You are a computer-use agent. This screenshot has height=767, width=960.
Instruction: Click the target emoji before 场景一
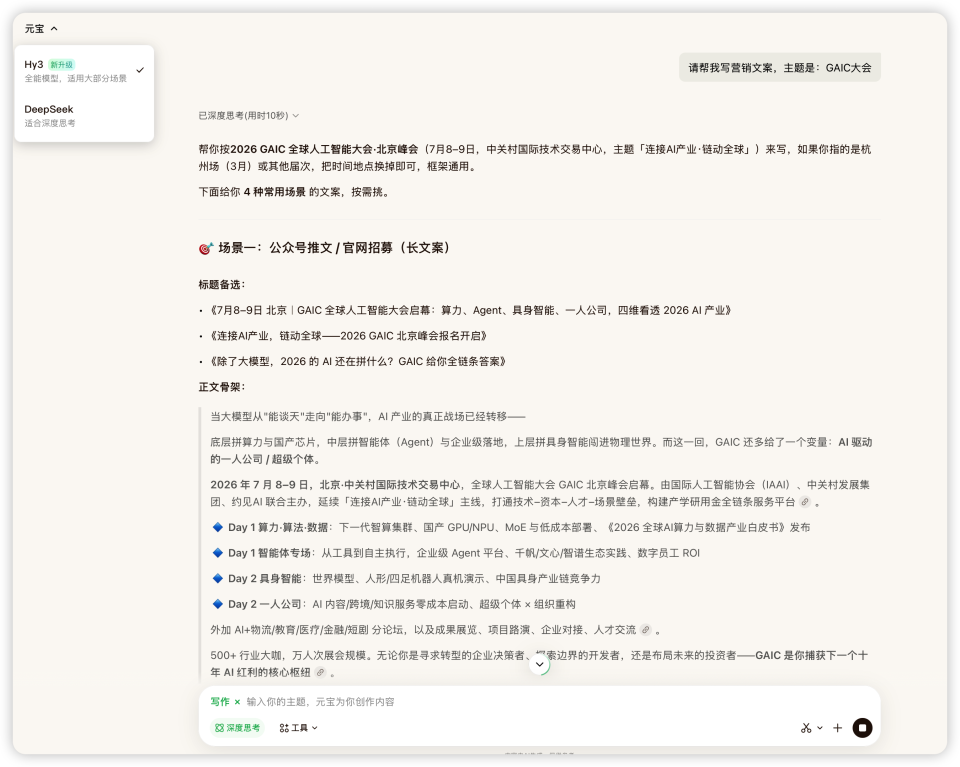pos(206,248)
